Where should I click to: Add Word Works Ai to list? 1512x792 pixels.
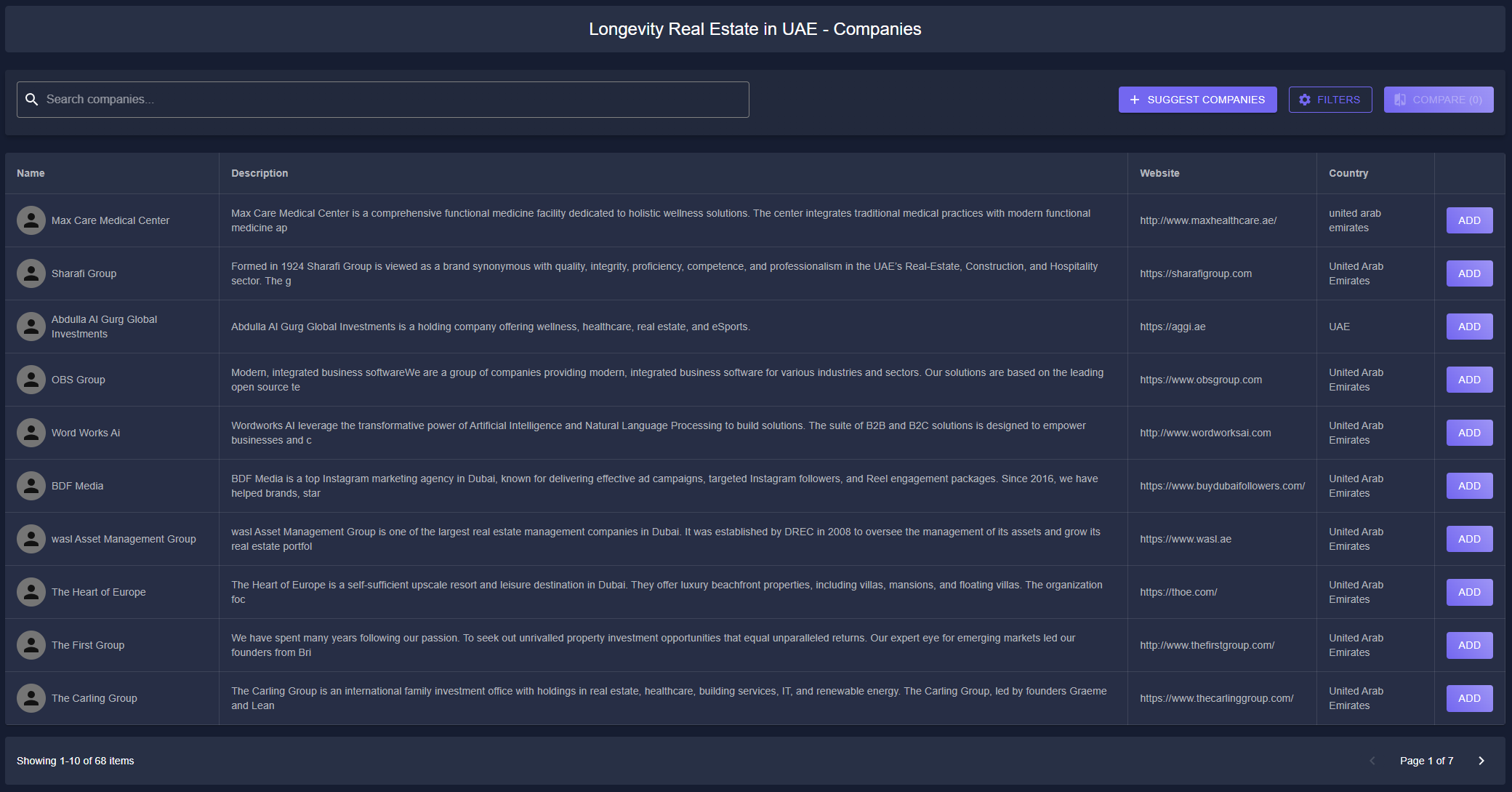point(1468,433)
